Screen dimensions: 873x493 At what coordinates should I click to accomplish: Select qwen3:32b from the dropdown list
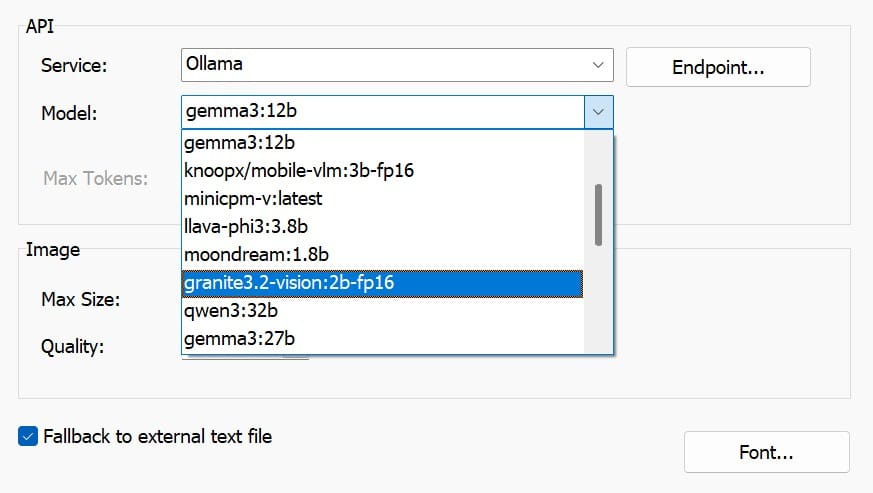[382, 311]
